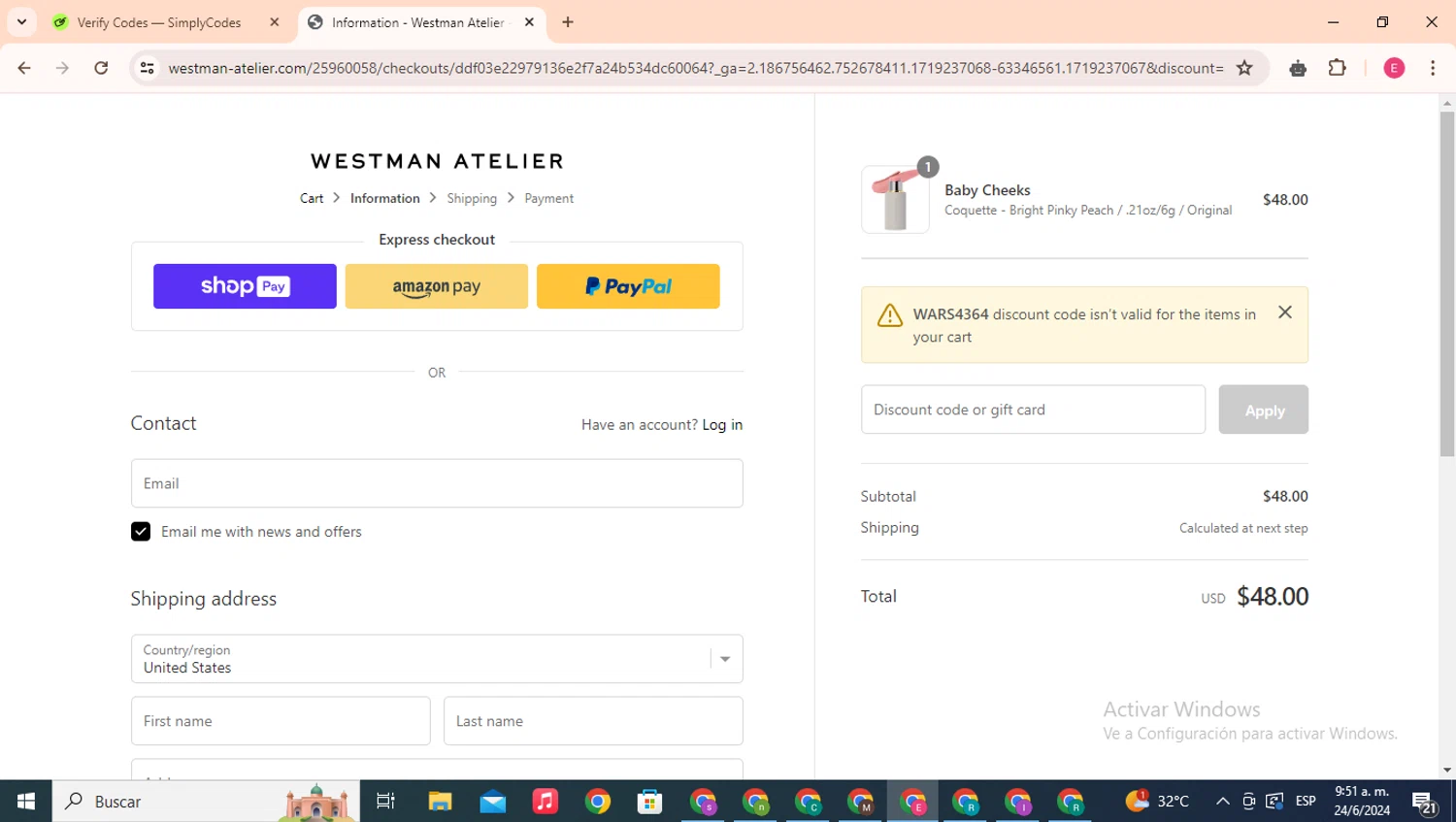Click the Baby Cheeks product name
This screenshot has height=822, width=1456.
click(x=987, y=190)
